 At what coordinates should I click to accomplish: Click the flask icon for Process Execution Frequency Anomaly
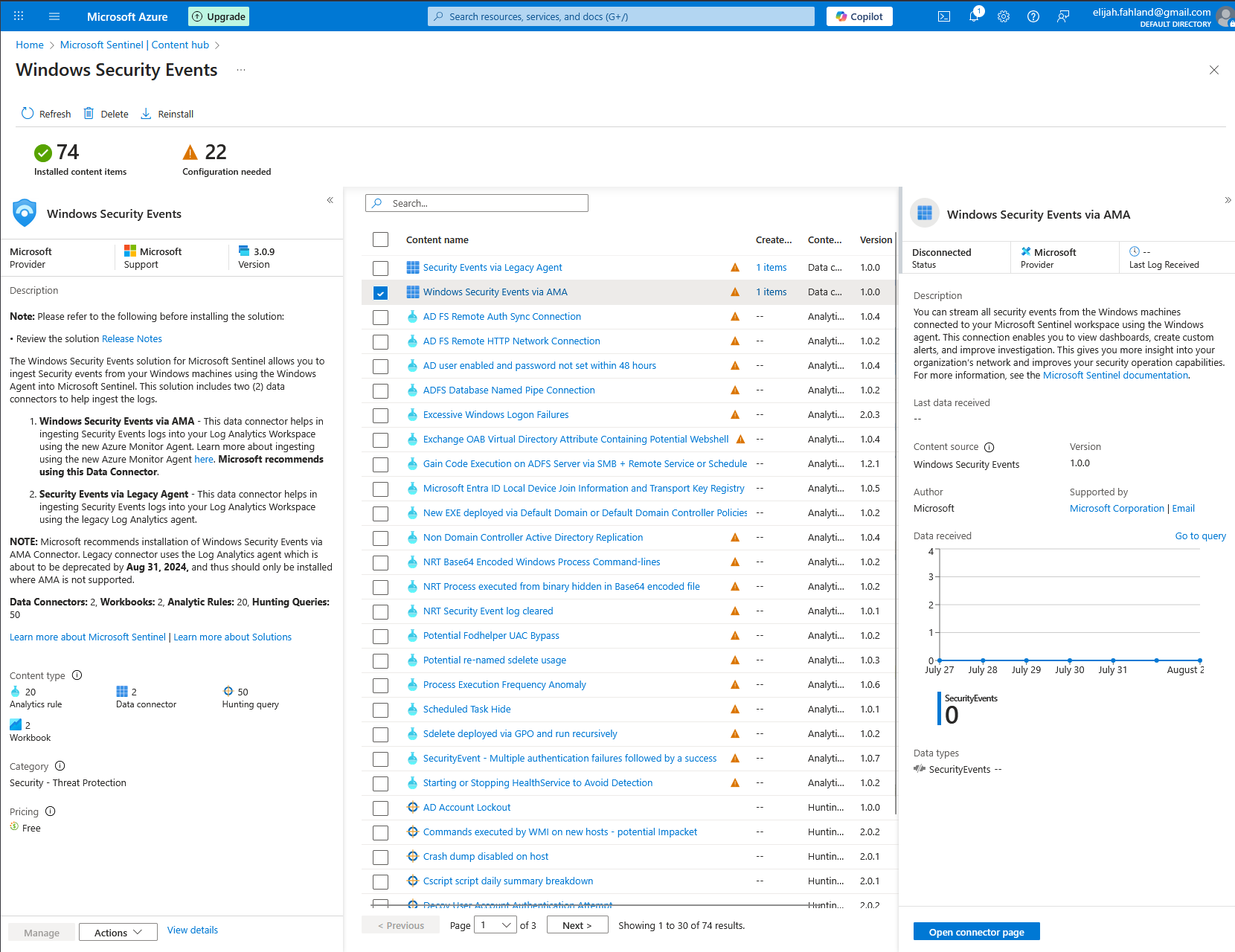point(413,684)
